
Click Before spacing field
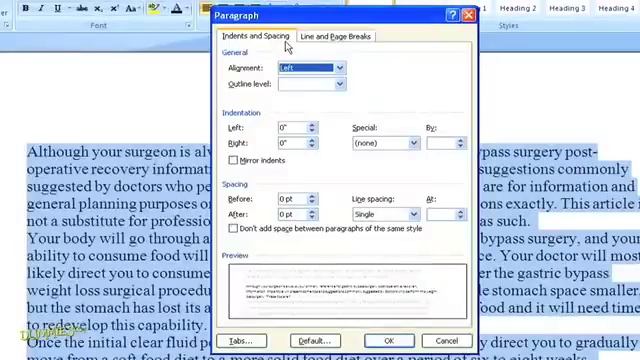292,199
